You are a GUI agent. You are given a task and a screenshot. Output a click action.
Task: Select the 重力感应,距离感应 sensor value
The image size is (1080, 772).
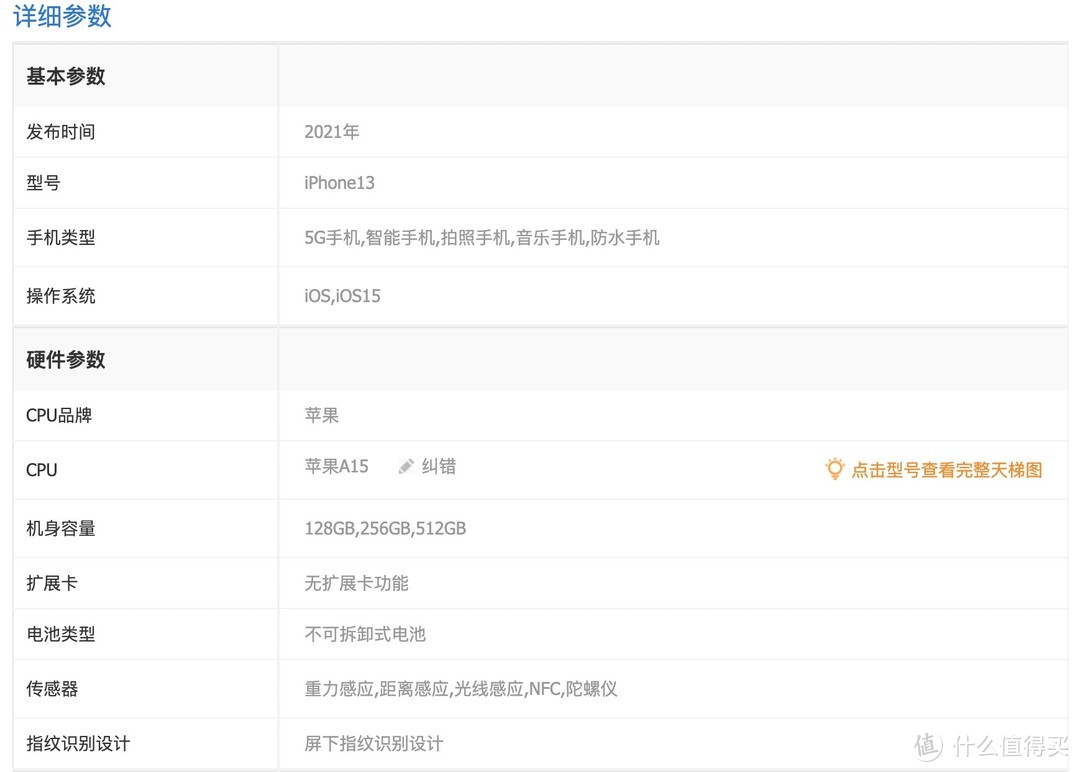[461, 689]
